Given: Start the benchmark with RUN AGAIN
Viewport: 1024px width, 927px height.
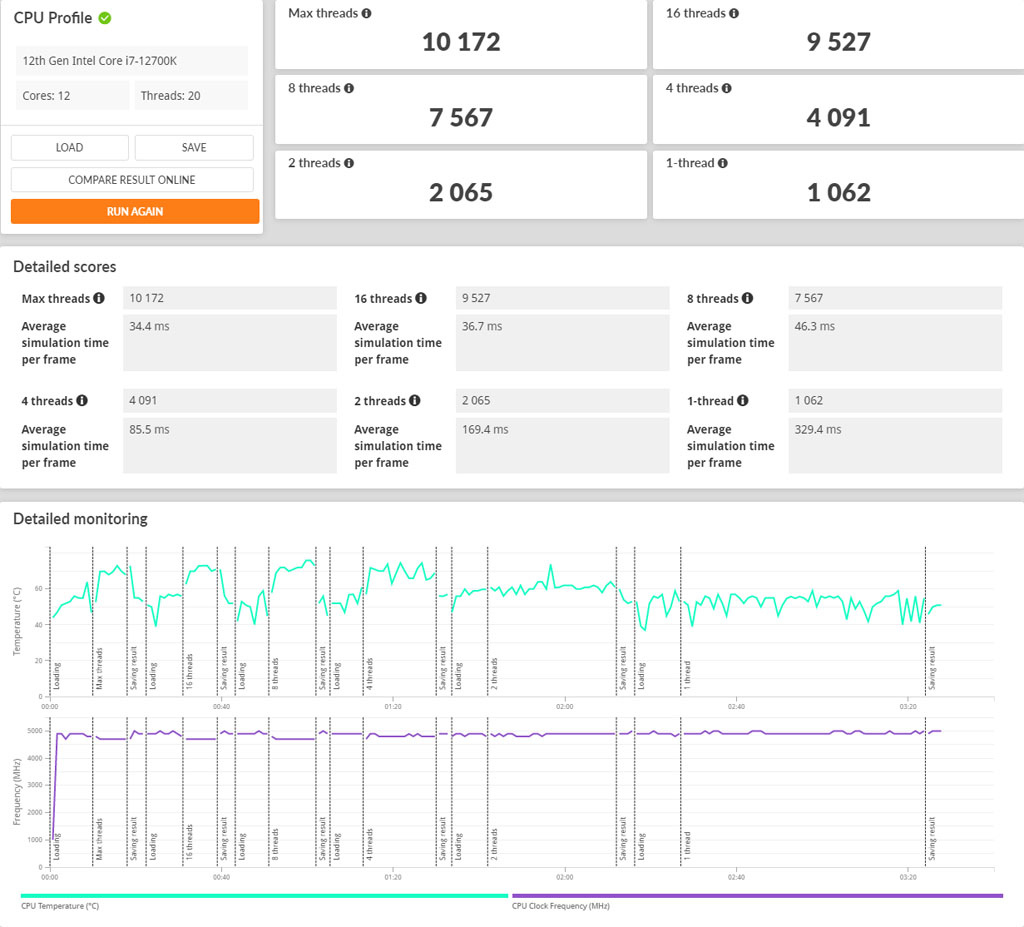Looking at the screenshot, I should [x=135, y=212].
